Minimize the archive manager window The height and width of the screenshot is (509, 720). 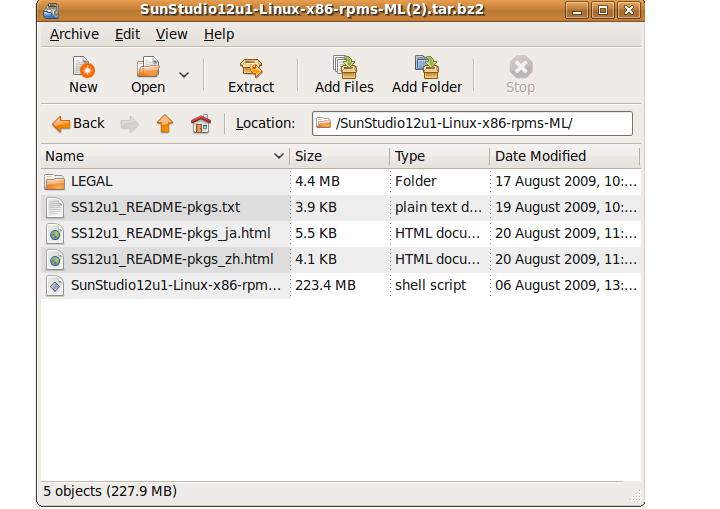click(577, 10)
